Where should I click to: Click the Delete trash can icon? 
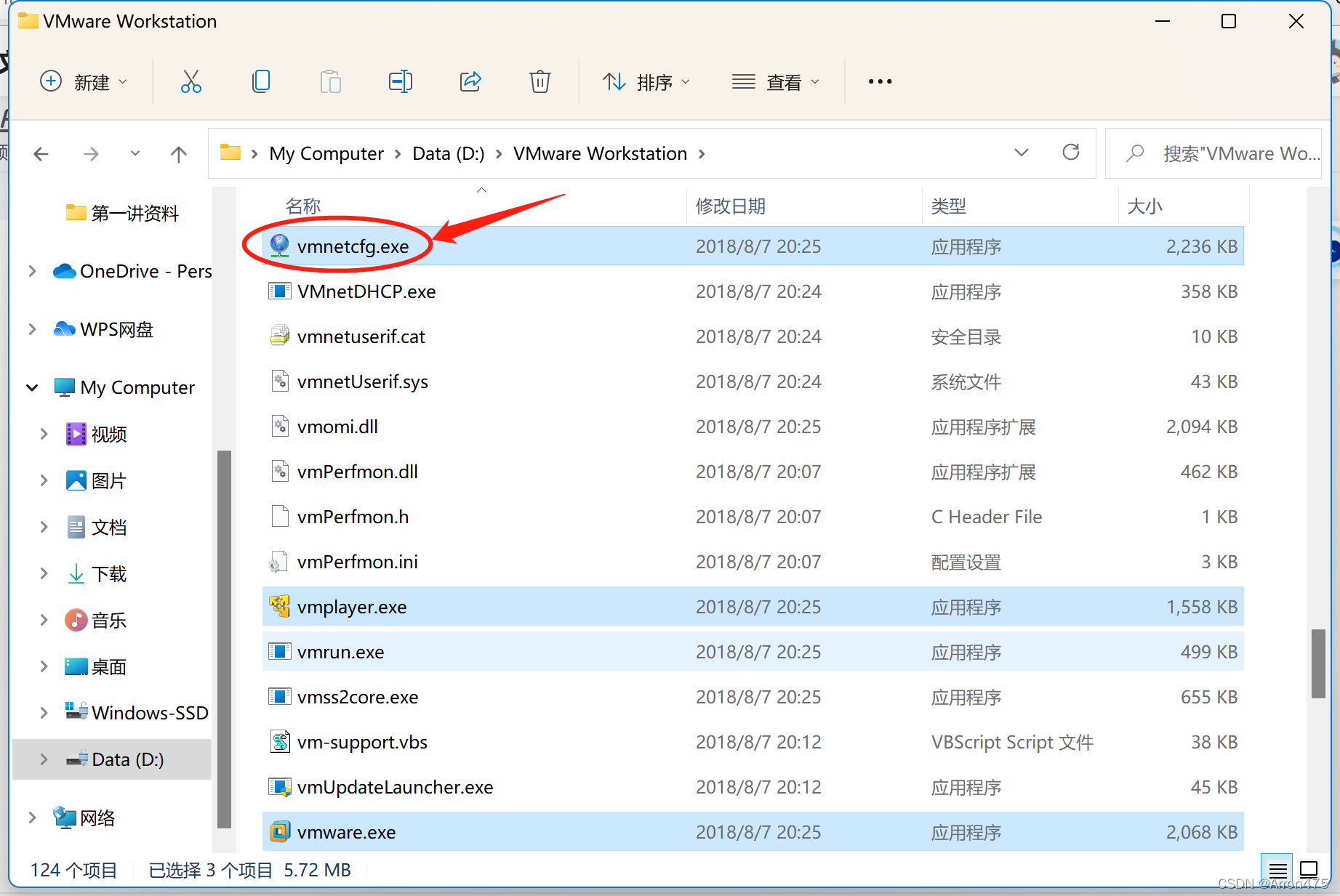[x=539, y=81]
